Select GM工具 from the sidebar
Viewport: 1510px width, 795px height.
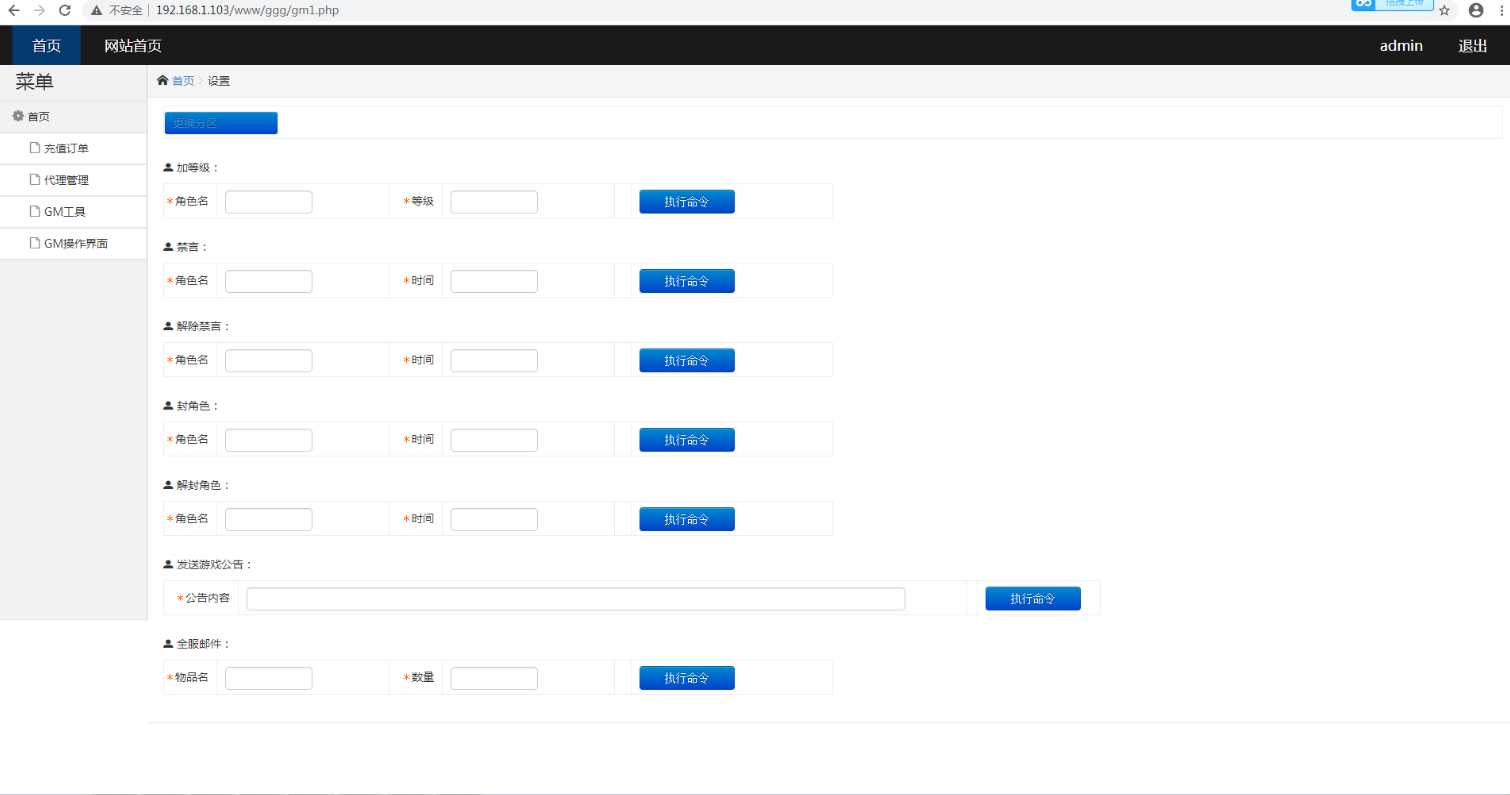tap(64, 212)
